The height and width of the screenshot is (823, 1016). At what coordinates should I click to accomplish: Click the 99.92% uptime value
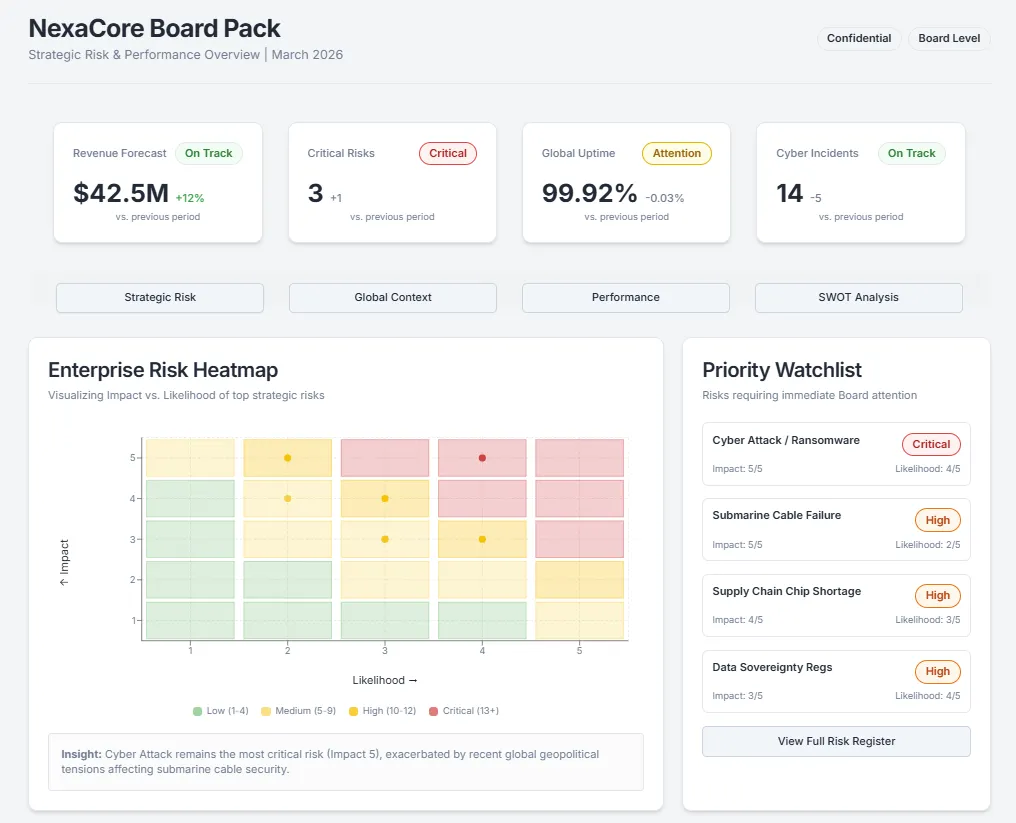(x=590, y=193)
